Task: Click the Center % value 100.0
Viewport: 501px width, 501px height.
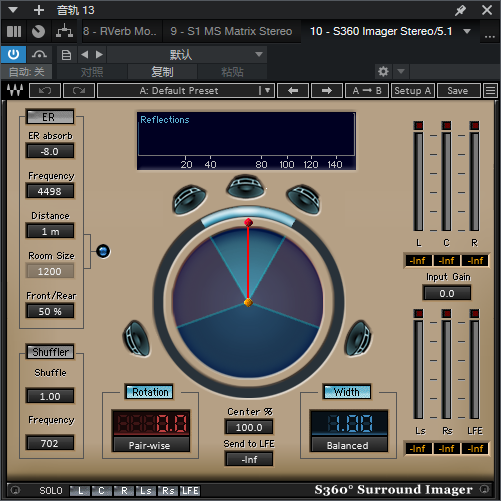Action: (249, 427)
